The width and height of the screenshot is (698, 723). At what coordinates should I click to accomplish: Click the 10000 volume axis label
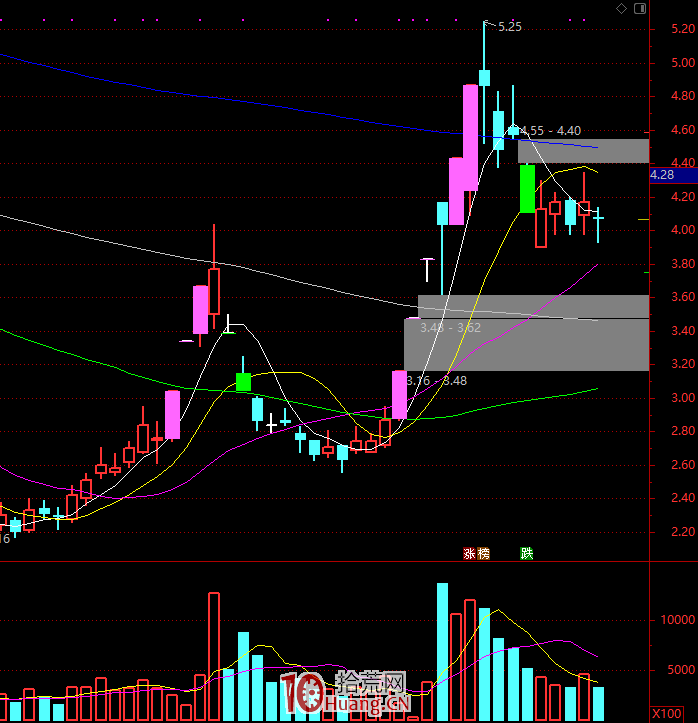678,620
